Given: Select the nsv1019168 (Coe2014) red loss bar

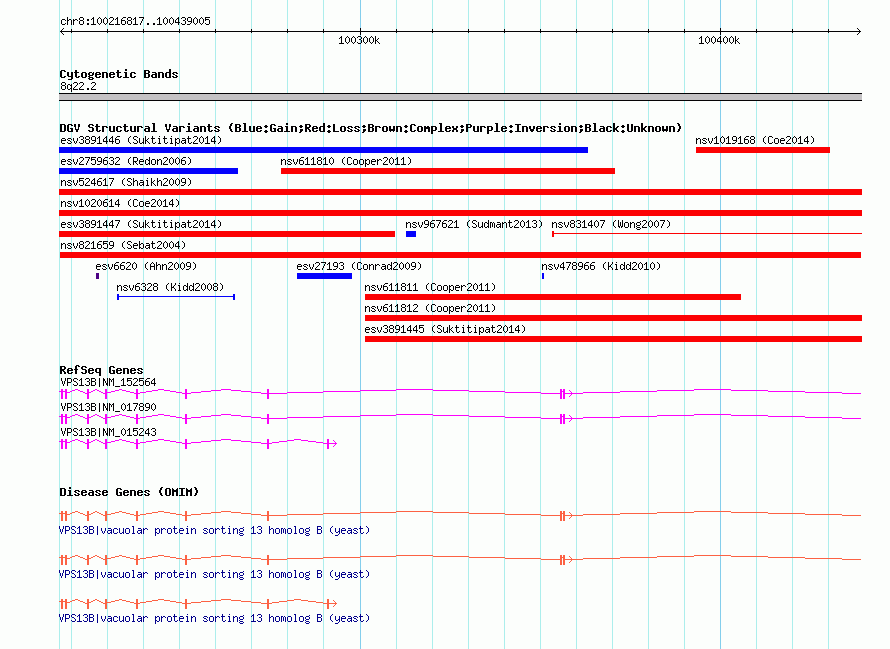Looking at the screenshot, I should [763, 150].
